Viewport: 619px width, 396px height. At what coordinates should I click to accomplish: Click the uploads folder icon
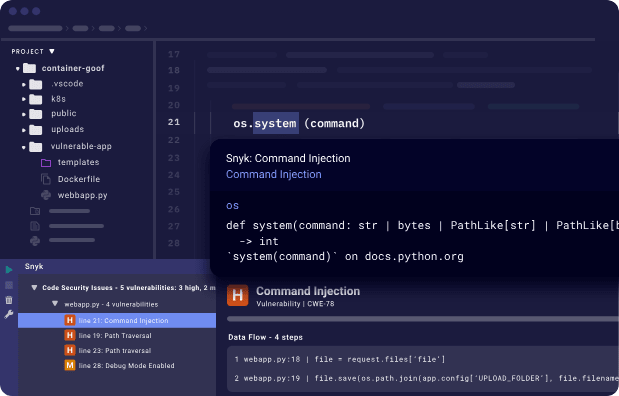[36, 129]
